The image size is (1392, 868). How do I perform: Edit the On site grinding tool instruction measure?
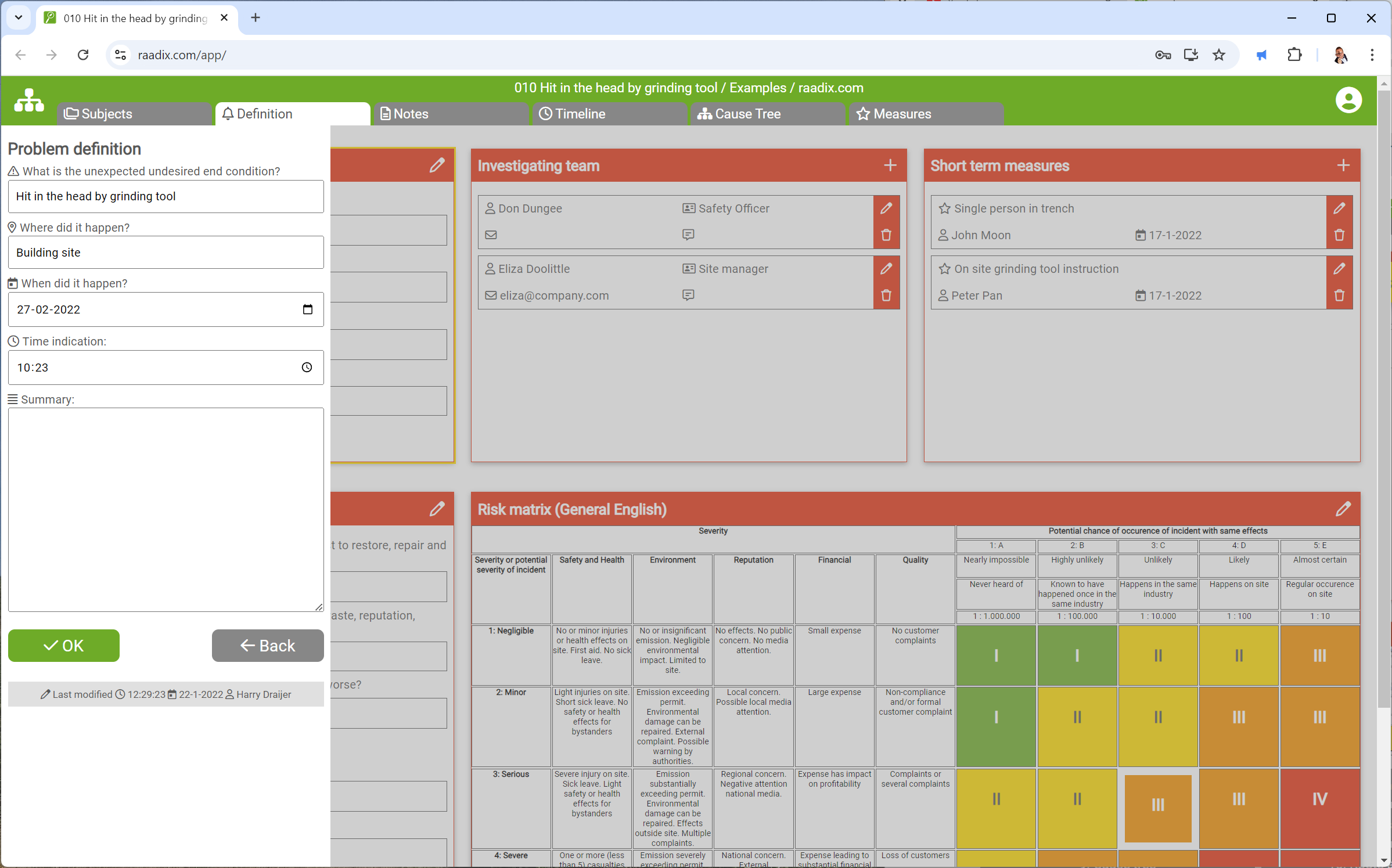coord(1339,269)
